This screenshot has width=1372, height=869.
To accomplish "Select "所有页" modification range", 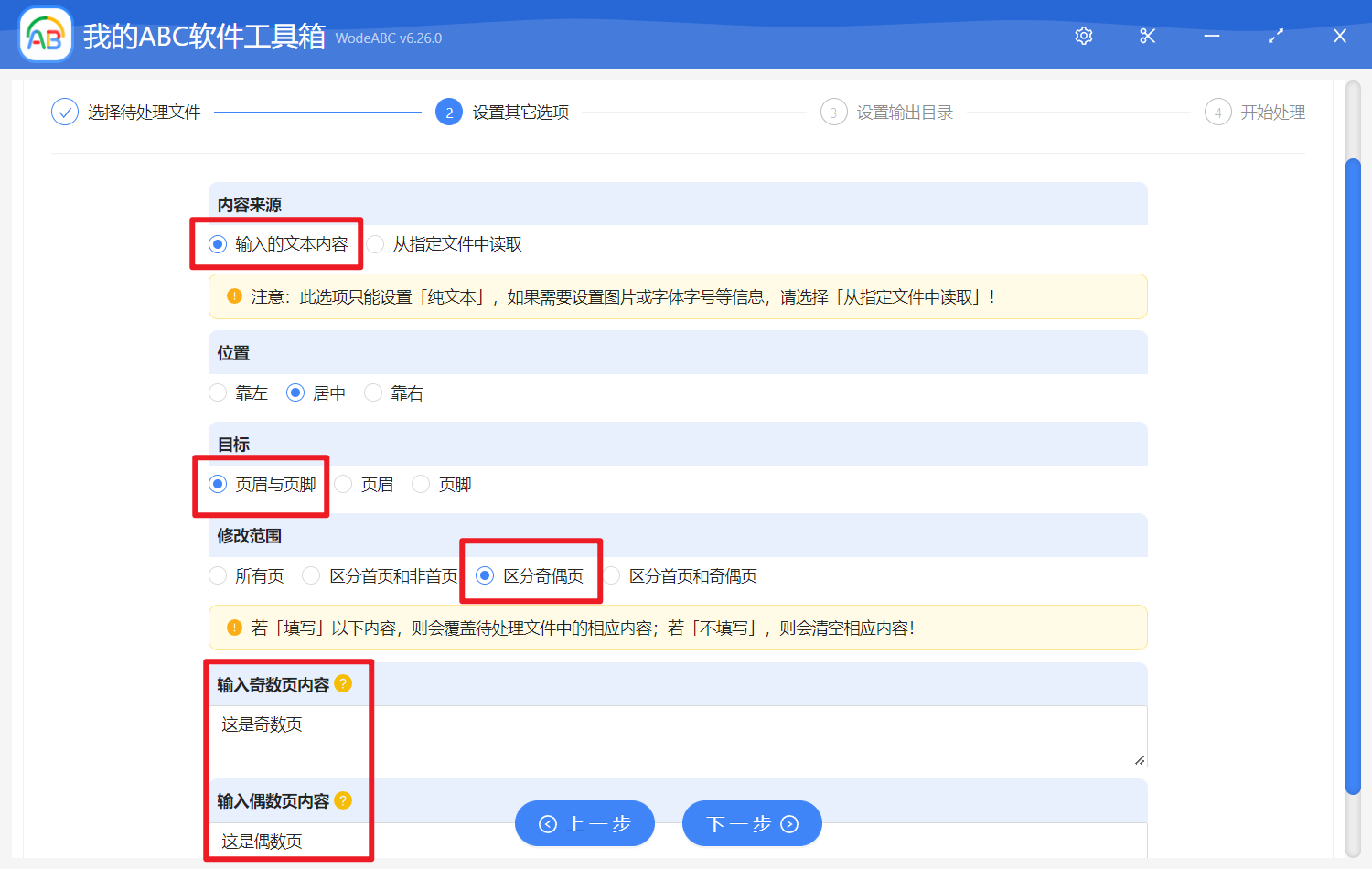I will click(x=219, y=575).
